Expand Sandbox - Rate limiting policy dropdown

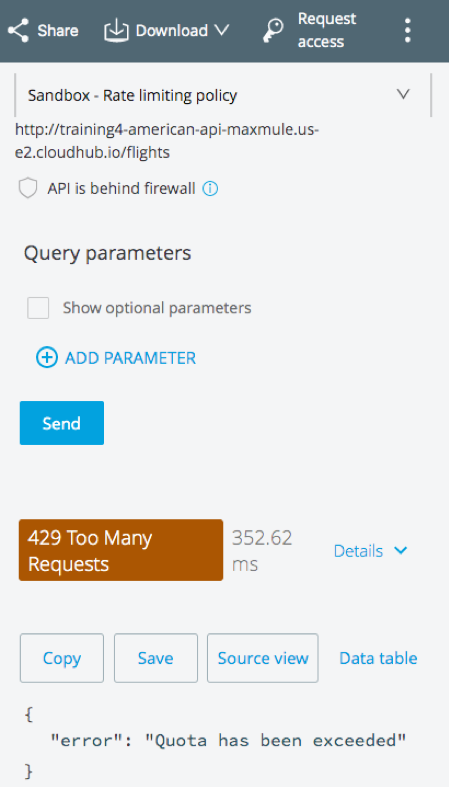click(x=223, y=95)
